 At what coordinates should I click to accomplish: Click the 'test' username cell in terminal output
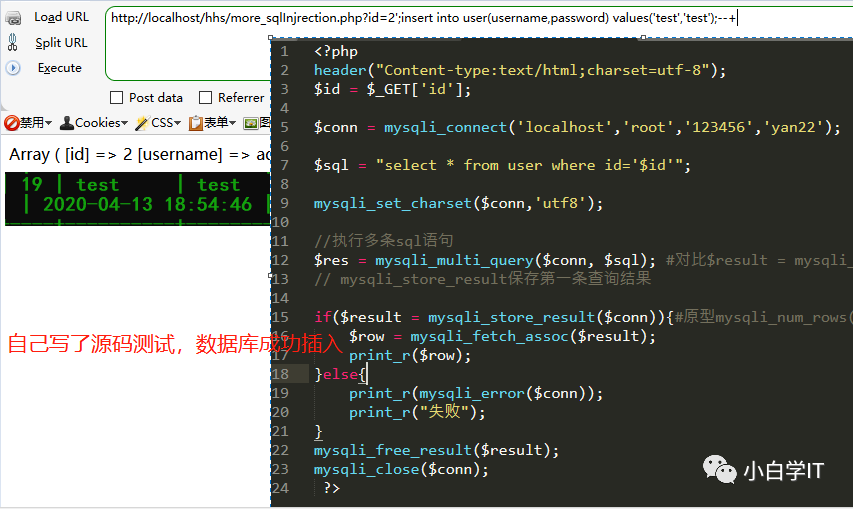98,185
